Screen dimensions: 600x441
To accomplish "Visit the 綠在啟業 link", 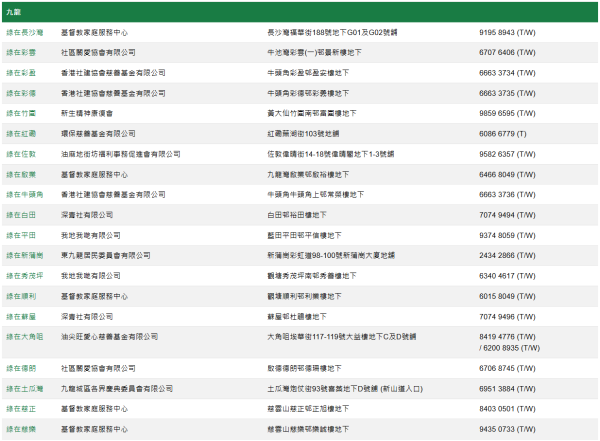I will [20, 174].
